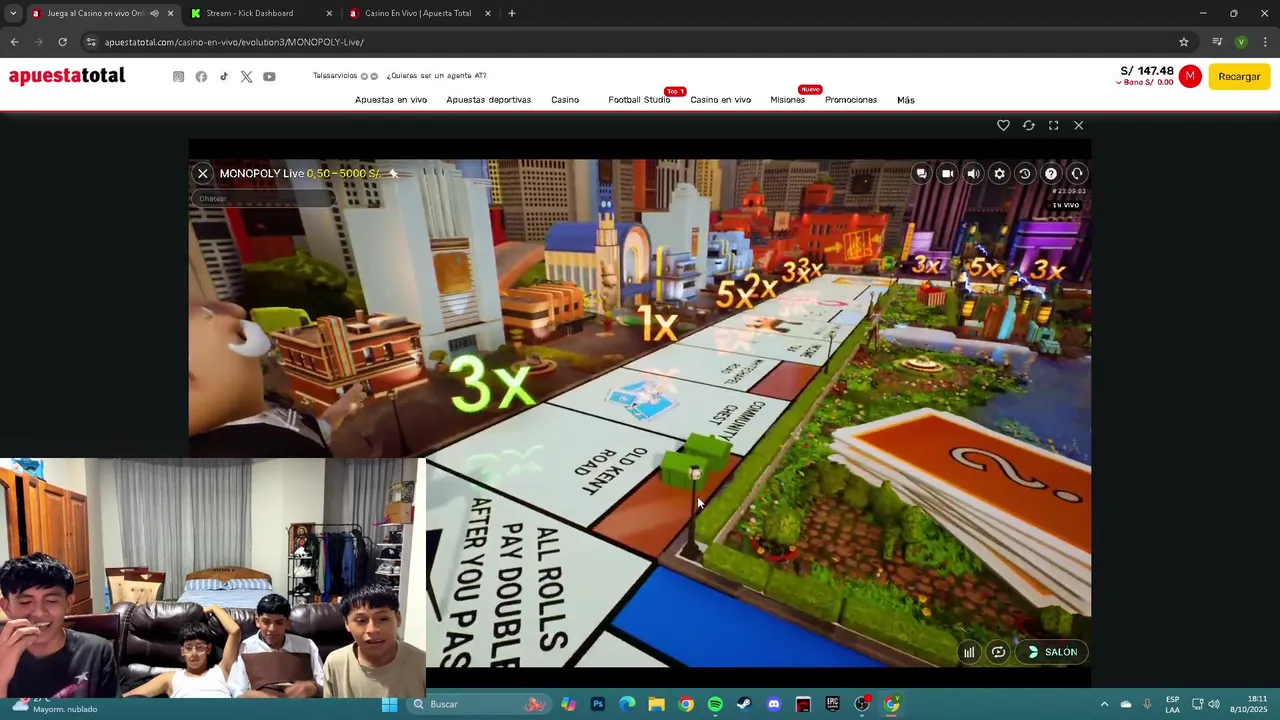Click the Chatear chat input field
1280x720 pixels.
pos(262,199)
